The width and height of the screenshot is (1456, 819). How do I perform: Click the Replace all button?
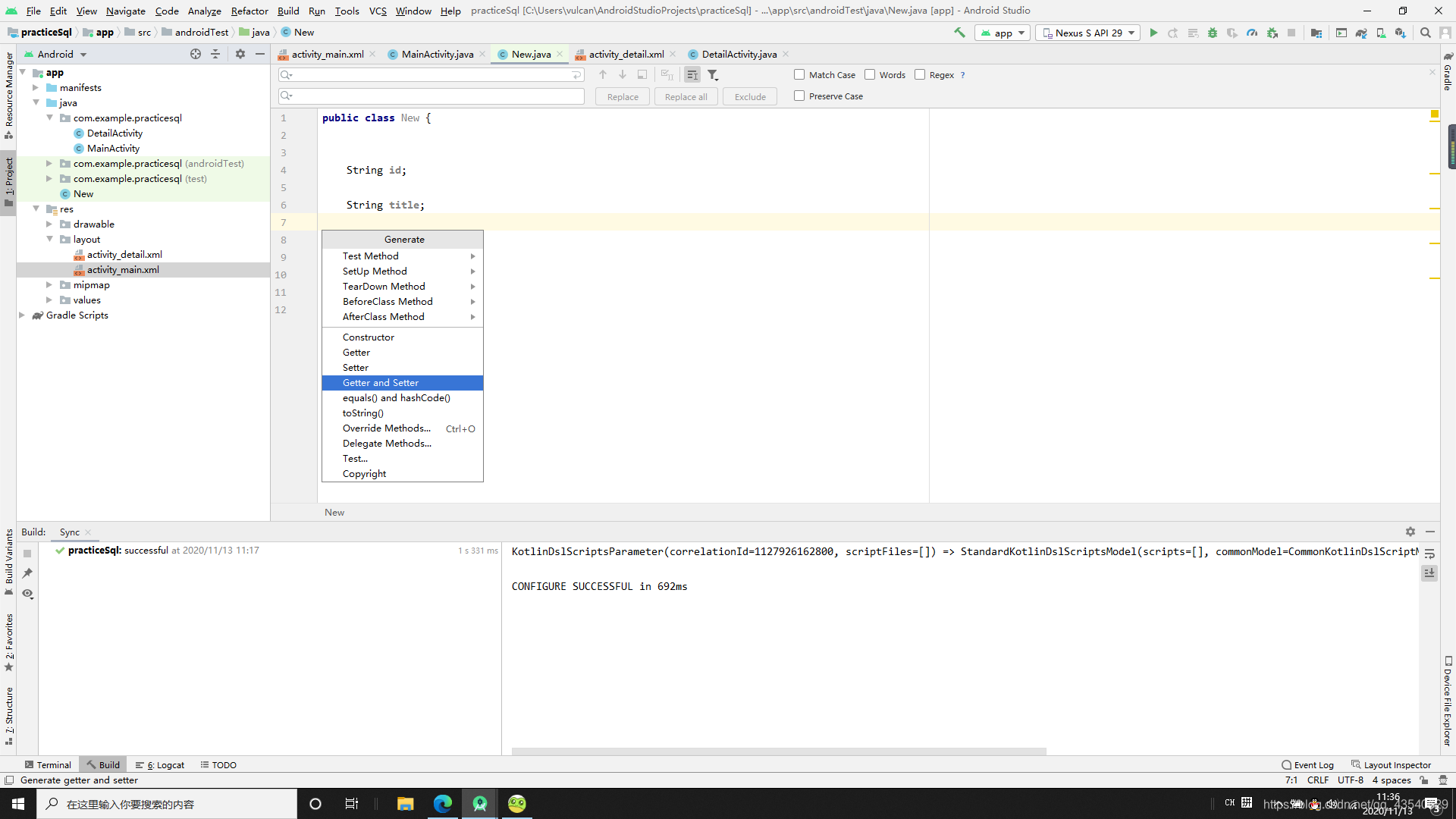tap(686, 96)
